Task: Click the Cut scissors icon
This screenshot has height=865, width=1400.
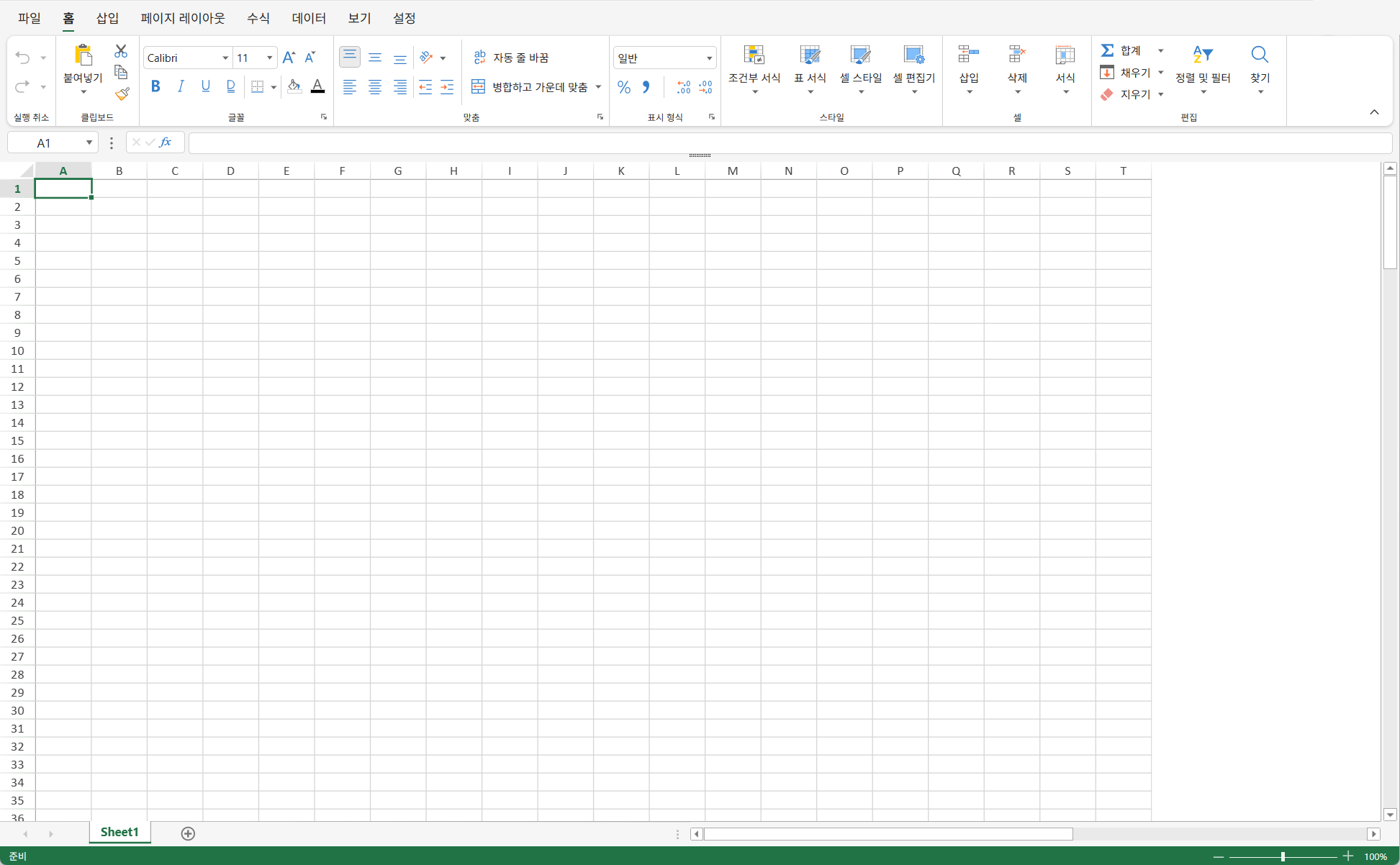Action: coord(121,51)
